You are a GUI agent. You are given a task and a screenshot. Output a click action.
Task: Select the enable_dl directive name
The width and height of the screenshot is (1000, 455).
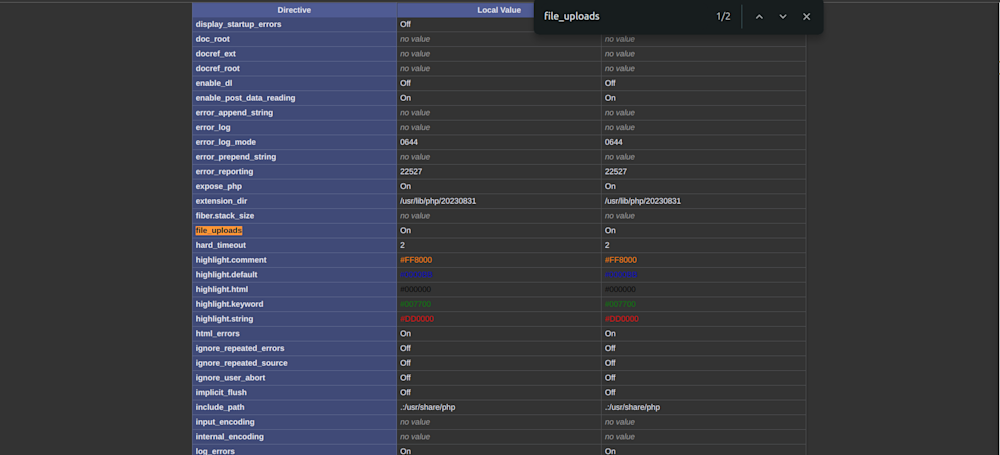coord(214,83)
